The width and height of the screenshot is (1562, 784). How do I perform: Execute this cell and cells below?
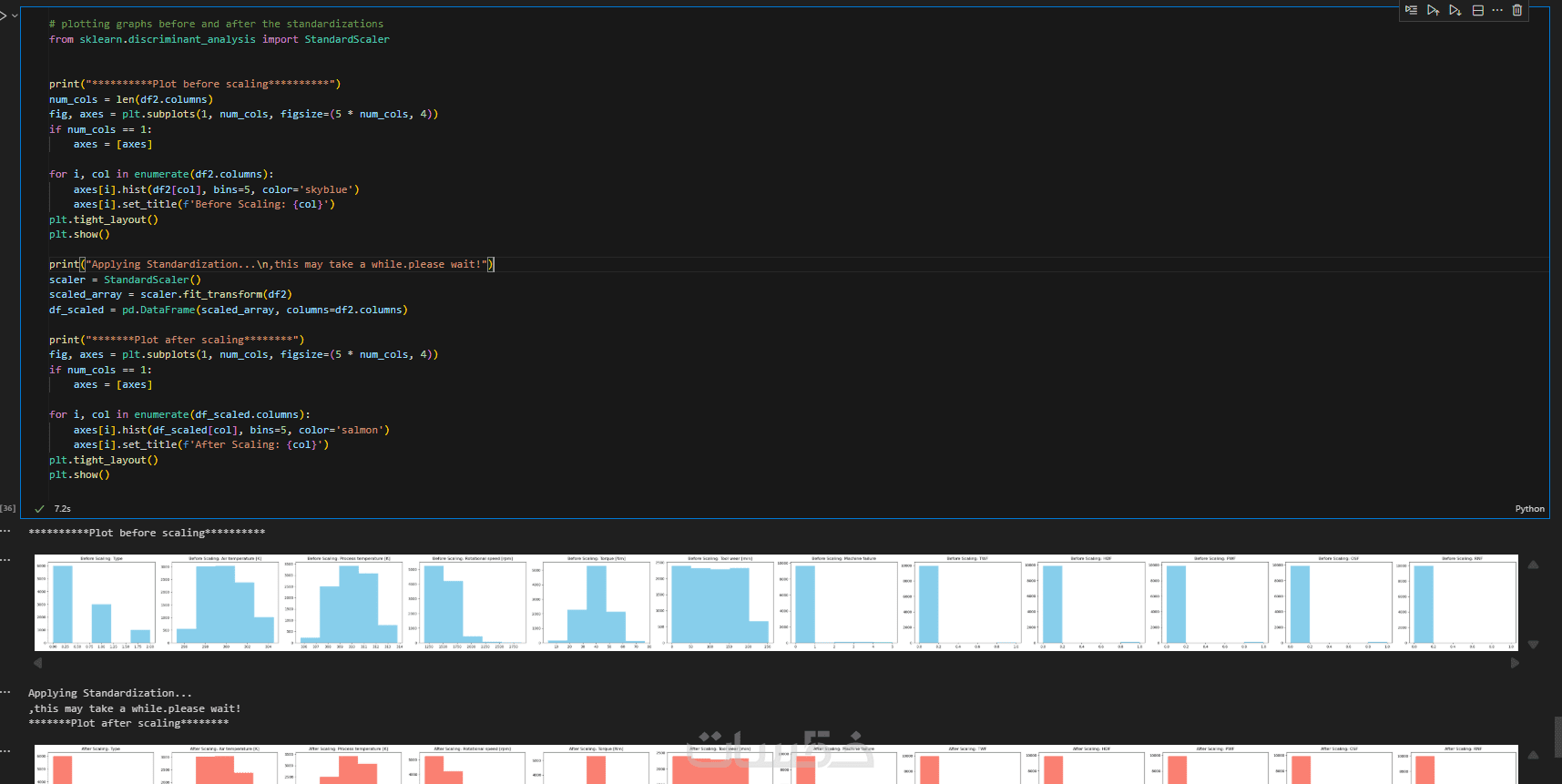pyautogui.click(x=1455, y=10)
